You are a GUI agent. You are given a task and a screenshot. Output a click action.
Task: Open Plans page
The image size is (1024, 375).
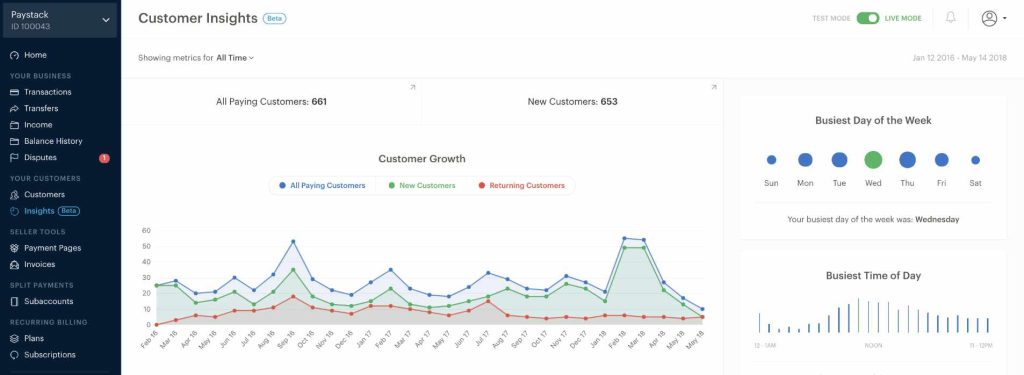coord(34,338)
